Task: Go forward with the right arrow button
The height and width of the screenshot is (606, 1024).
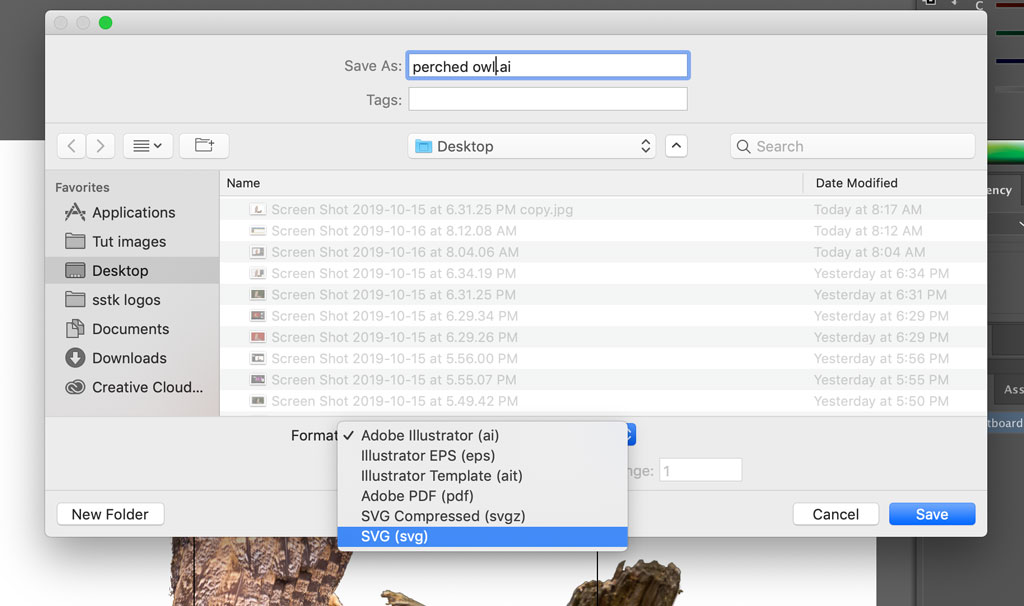Action: [x=101, y=146]
